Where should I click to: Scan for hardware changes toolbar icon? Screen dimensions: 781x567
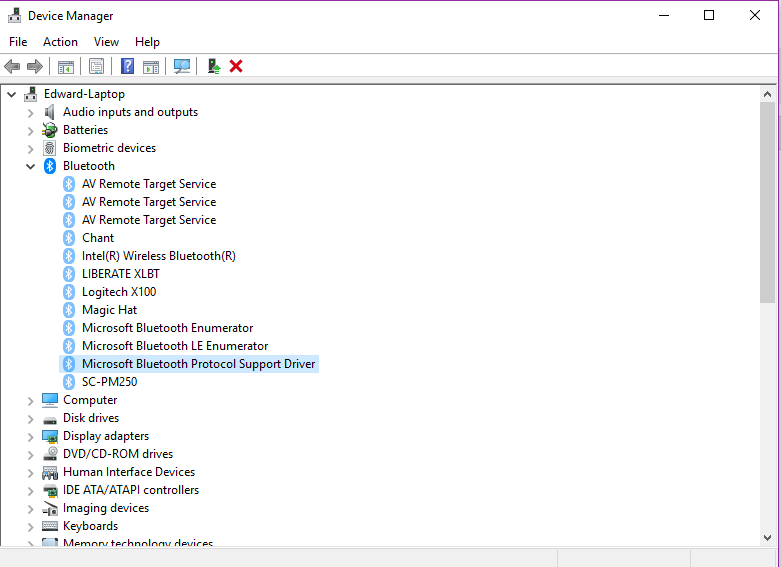pyautogui.click(x=182, y=66)
